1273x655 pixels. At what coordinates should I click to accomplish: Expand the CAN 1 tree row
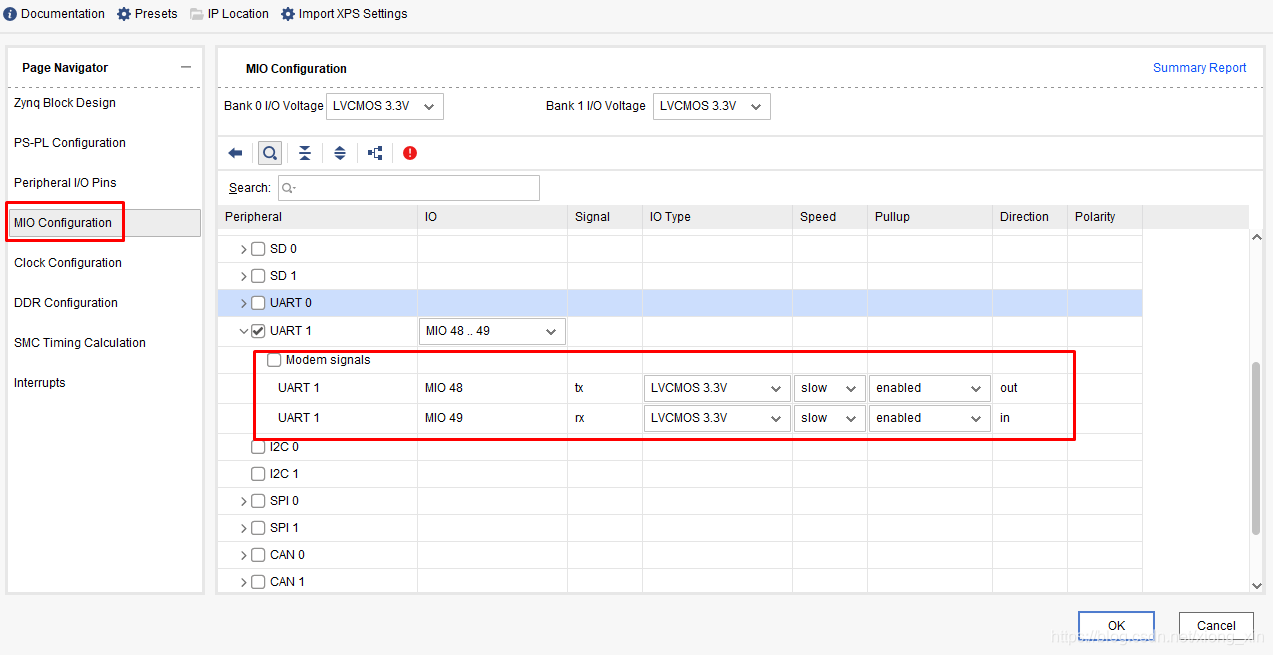click(x=243, y=582)
